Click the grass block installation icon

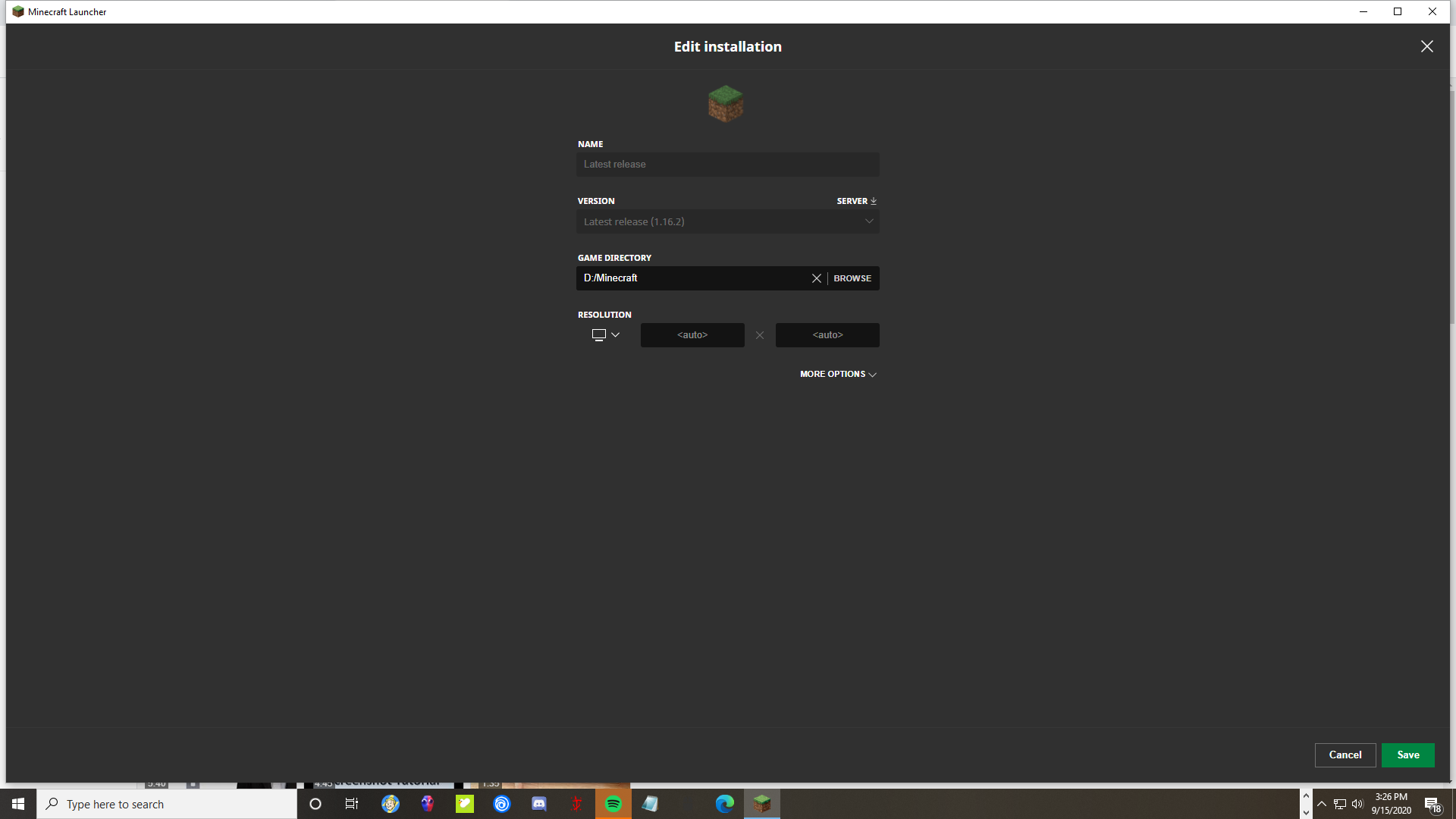pos(726,103)
